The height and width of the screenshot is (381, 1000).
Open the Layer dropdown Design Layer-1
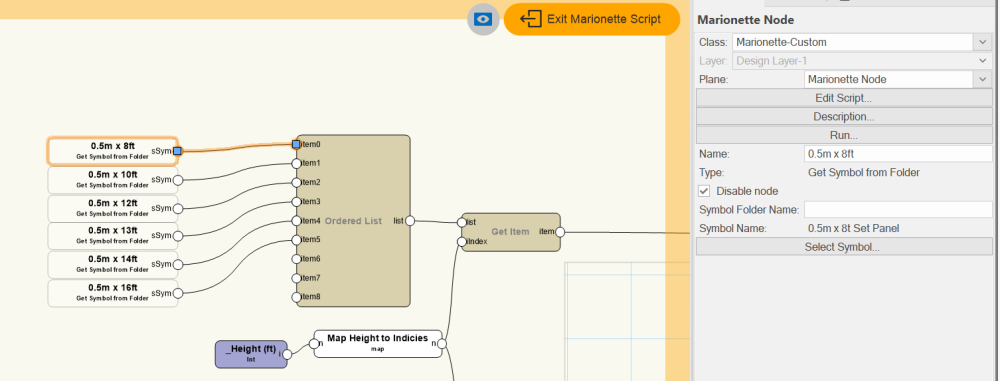[x=862, y=61]
